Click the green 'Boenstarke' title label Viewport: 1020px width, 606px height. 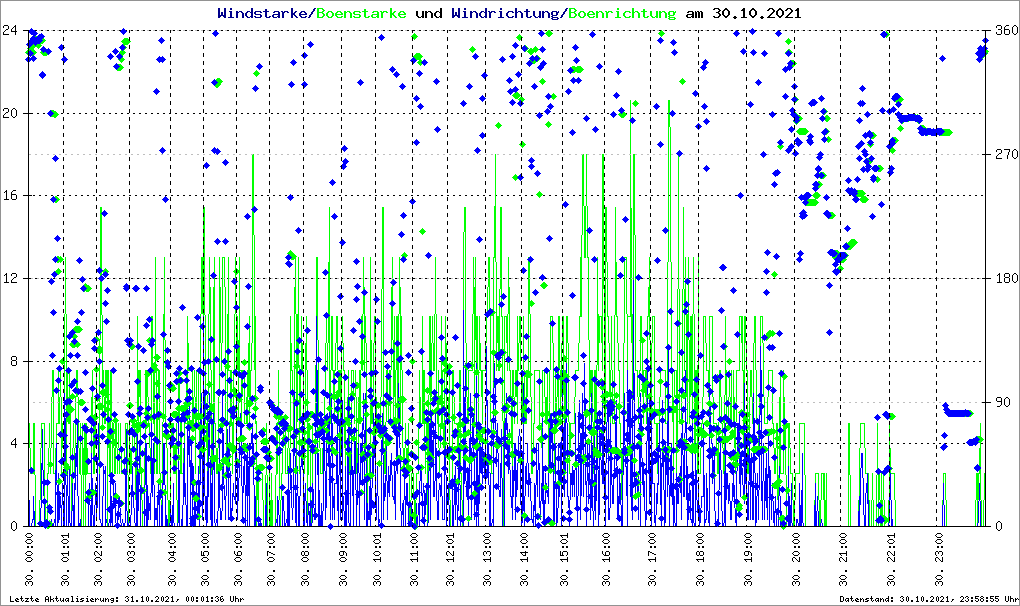point(361,13)
